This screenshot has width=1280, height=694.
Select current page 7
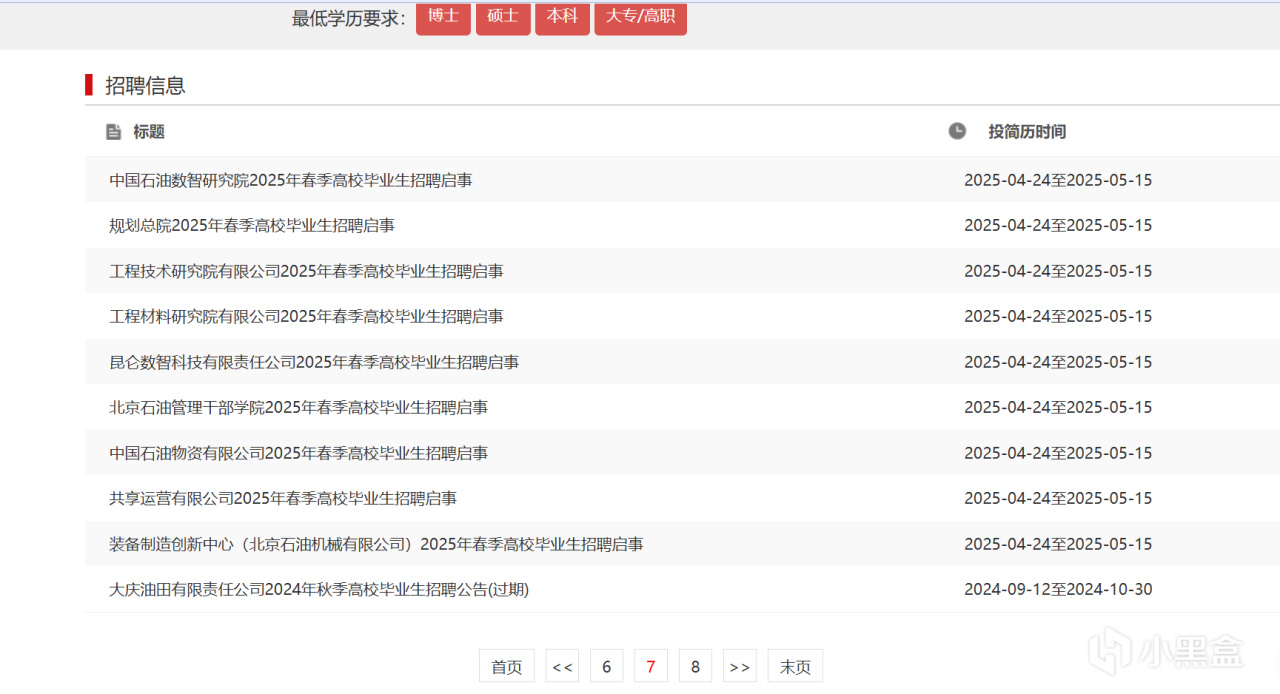[x=651, y=666]
